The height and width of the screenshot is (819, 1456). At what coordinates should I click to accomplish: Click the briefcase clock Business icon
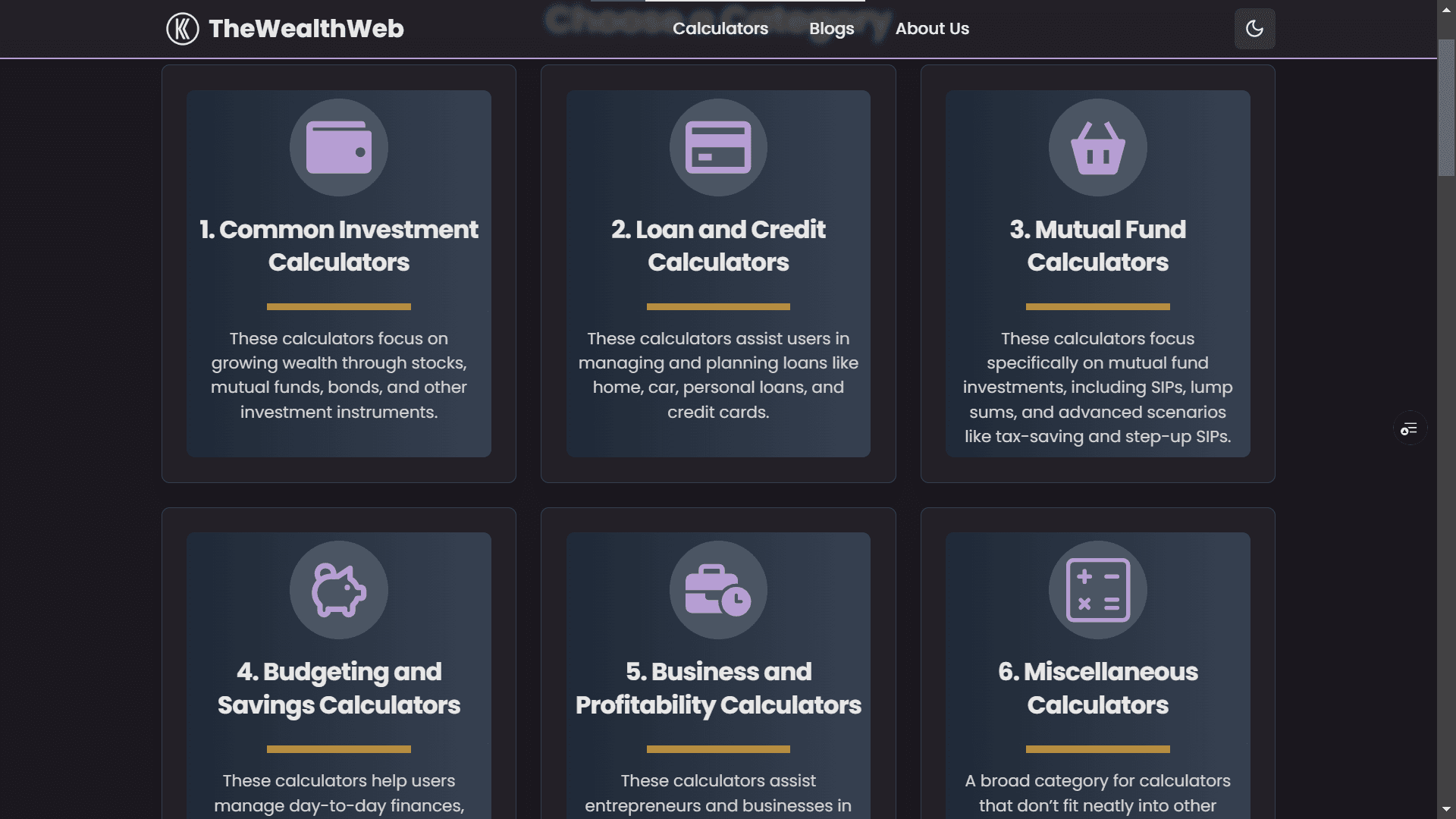pos(718,590)
